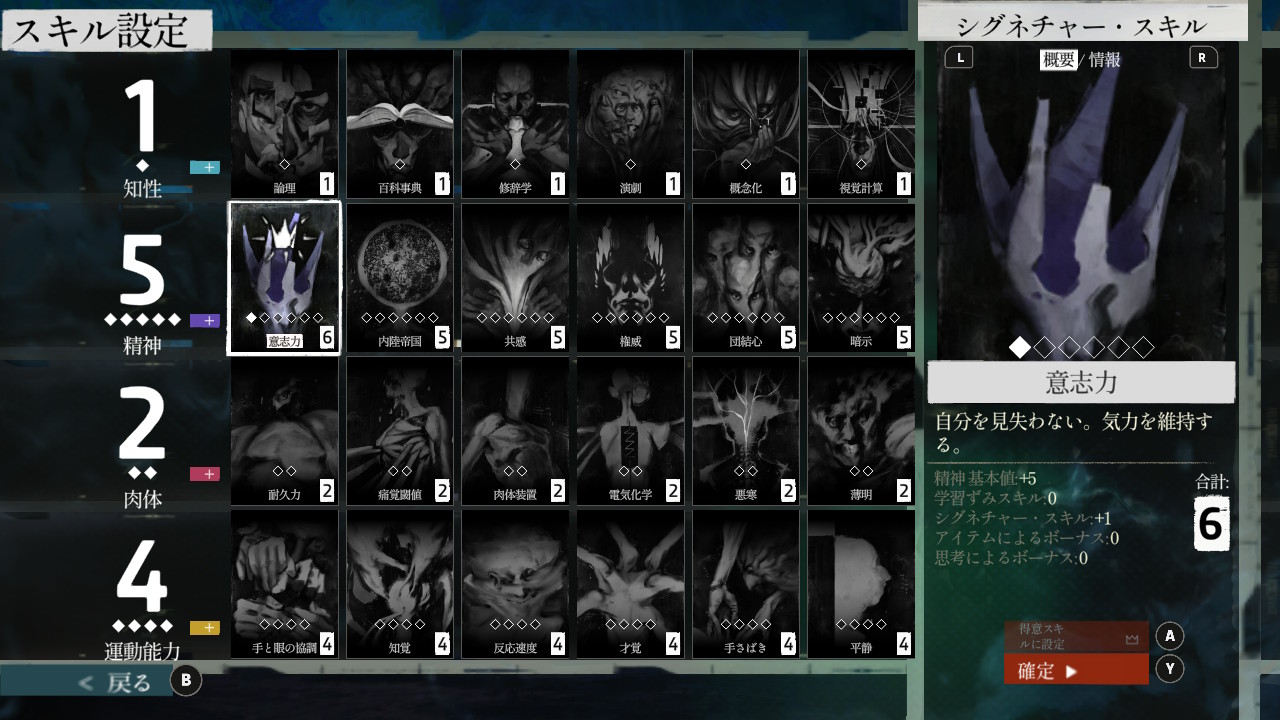Click the 知性 attribute label
This screenshot has height=720, width=1280.
pos(142,188)
